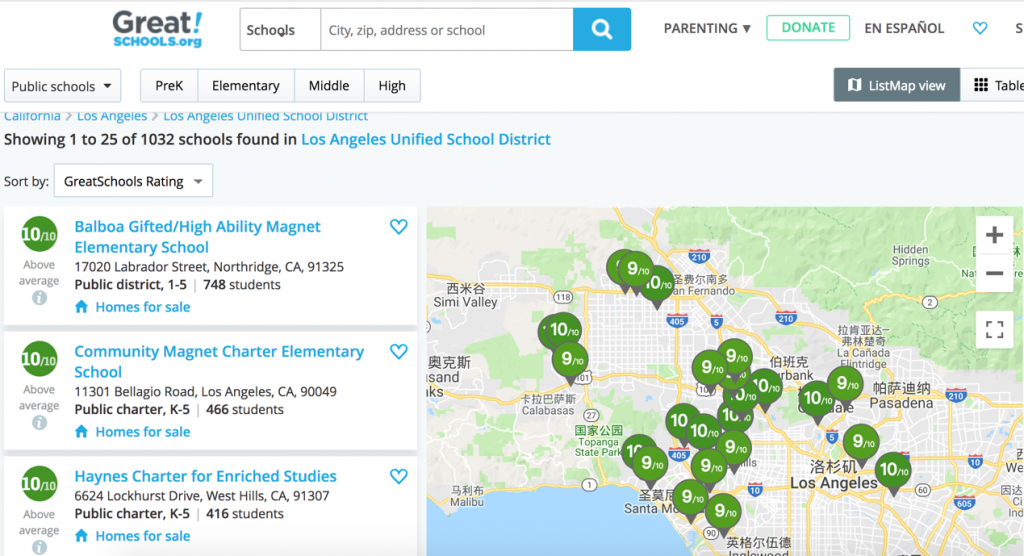Click the 416 students text
Viewport: 1024px width, 556px height.
pyautogui.click(x=245, y=514)
